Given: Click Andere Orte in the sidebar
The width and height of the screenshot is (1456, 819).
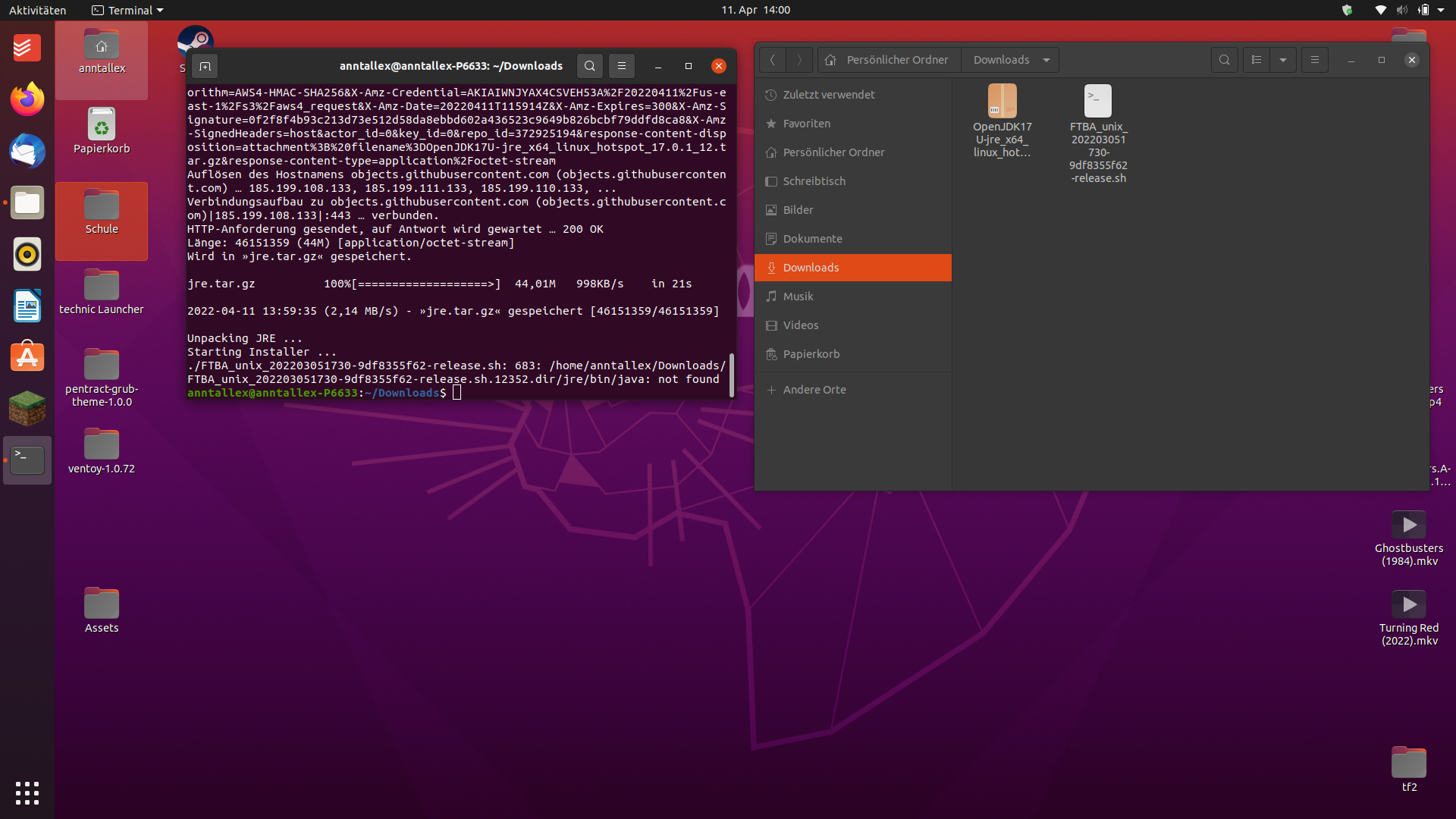Looking at the screenshot, I should (852, 390).
